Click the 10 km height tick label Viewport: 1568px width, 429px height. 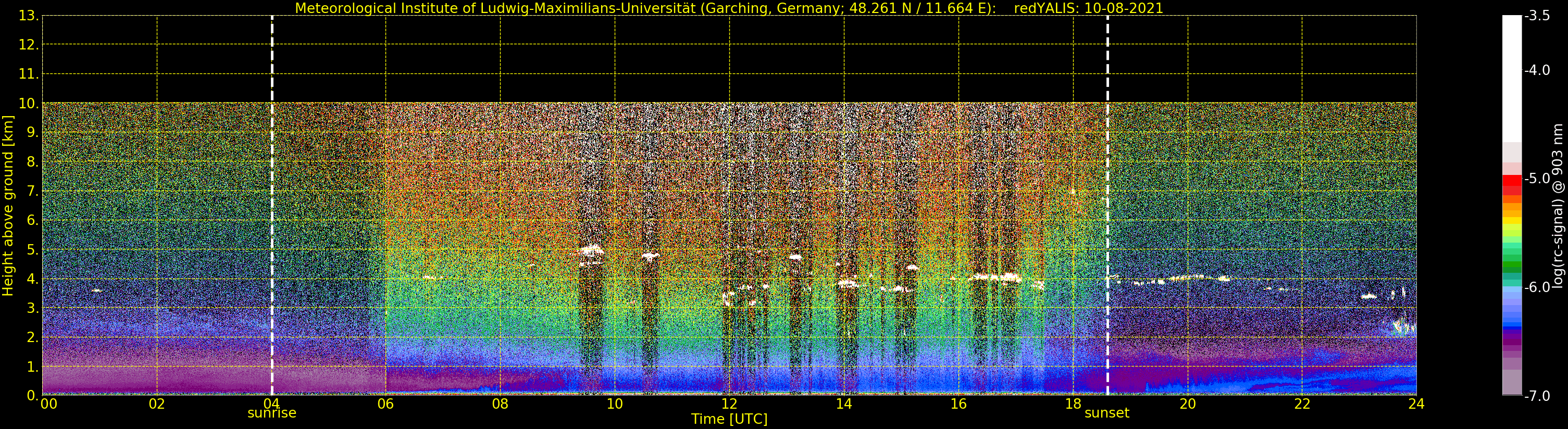28,104
